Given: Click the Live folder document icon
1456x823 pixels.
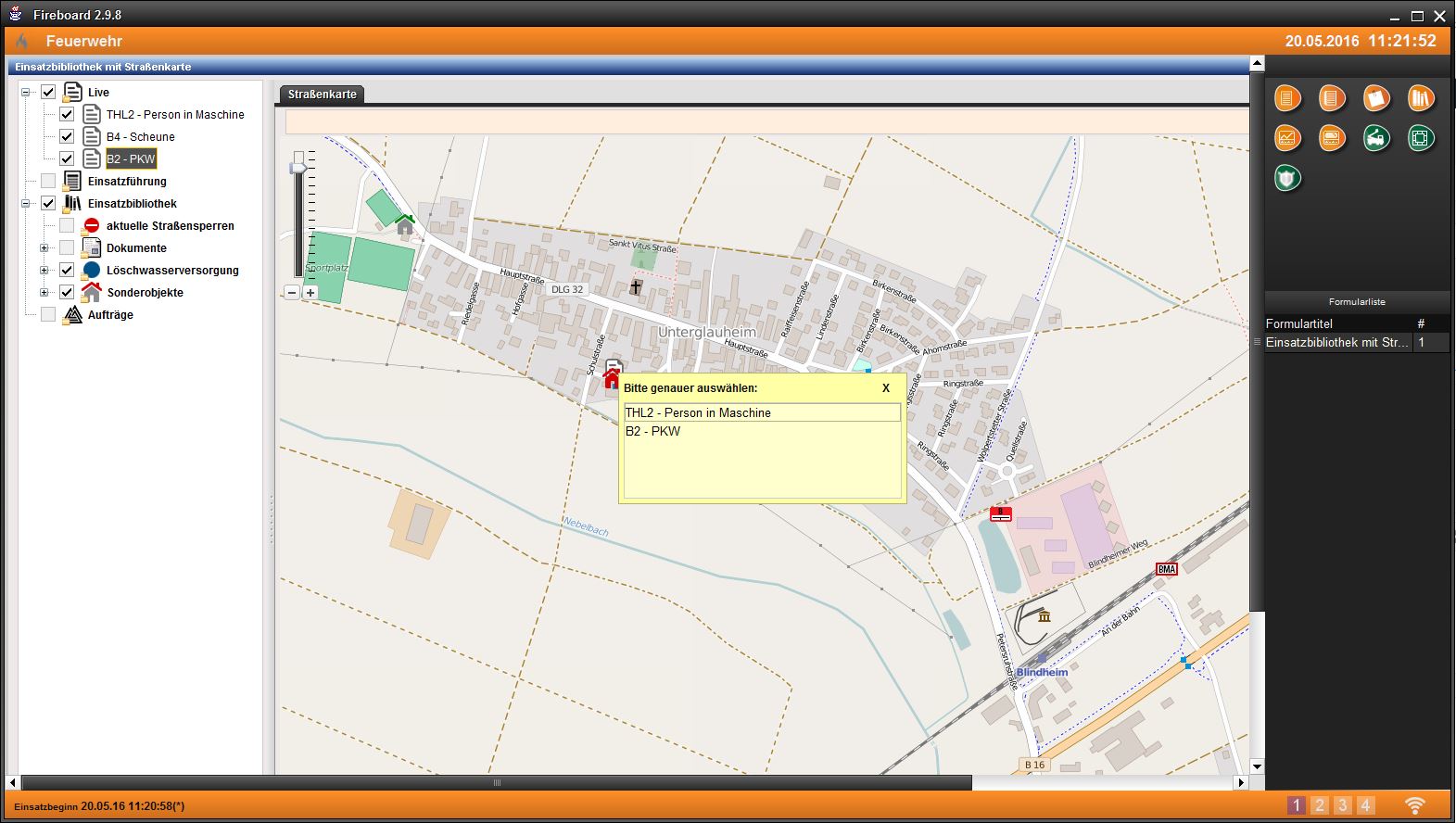Looking at the screenshot, I should 72,92.
